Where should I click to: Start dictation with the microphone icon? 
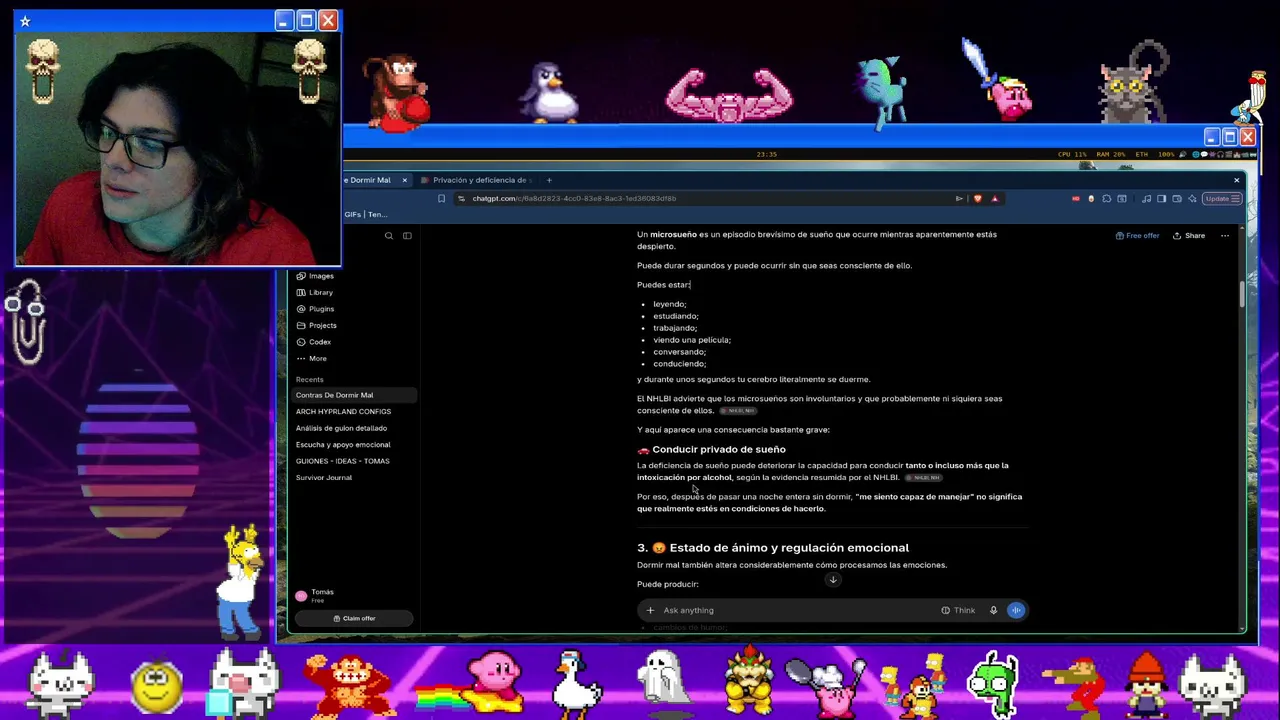click(993, 610)
